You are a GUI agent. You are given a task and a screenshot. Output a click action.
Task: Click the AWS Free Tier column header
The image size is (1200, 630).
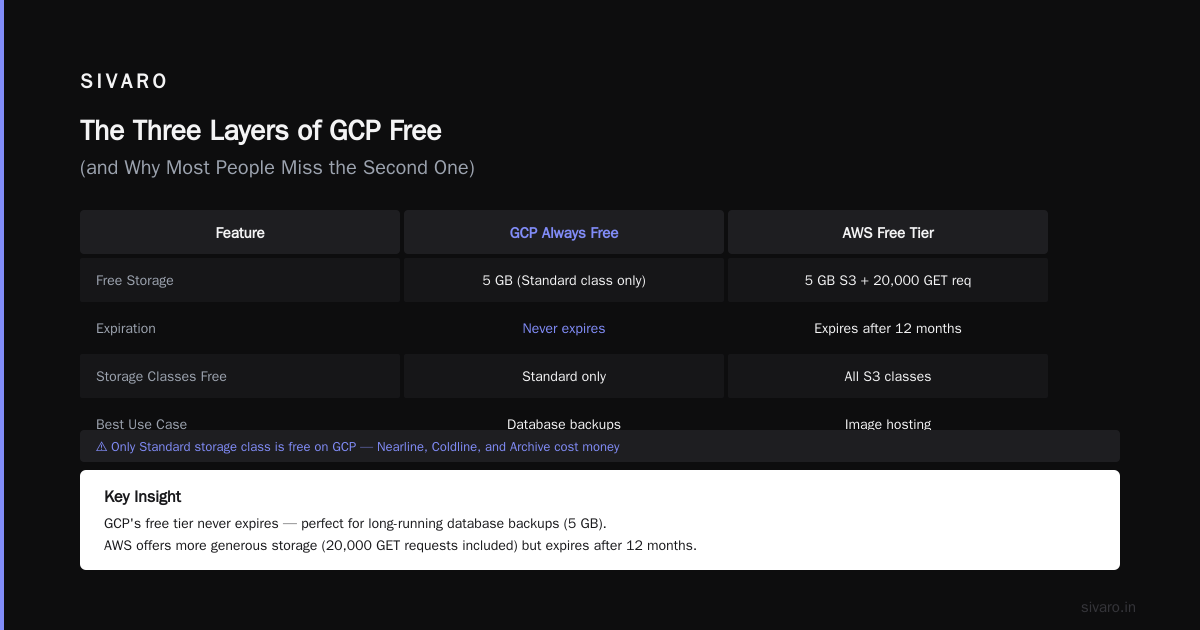click(x=888, y=232)
